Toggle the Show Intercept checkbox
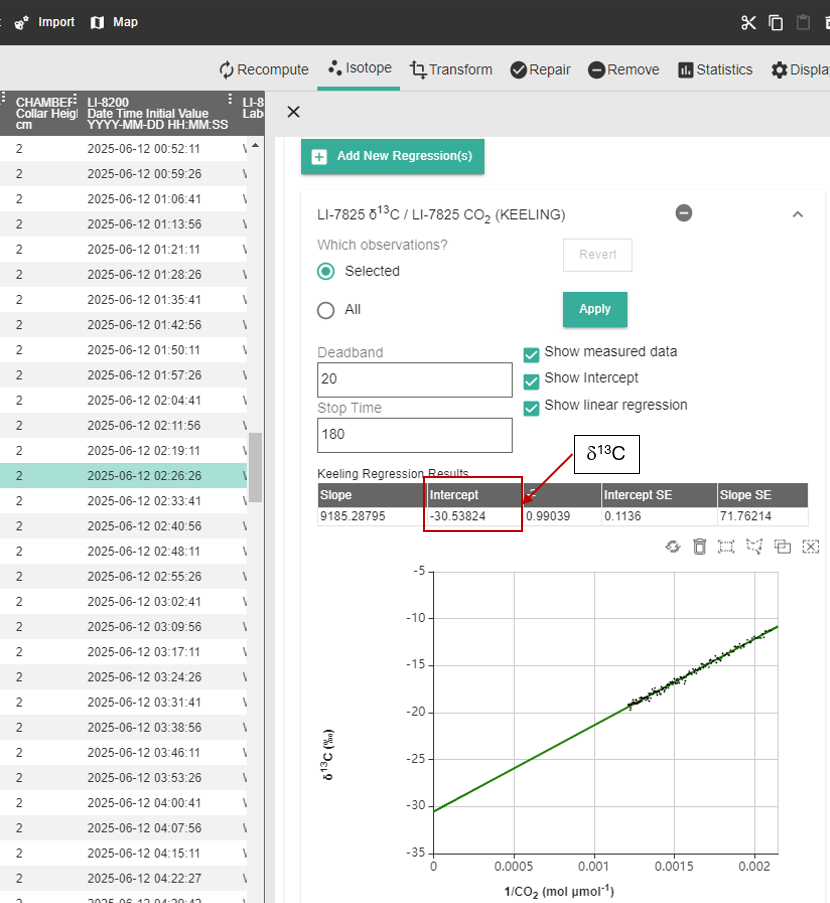Screen dimensions: 830x903 [531, 381]
